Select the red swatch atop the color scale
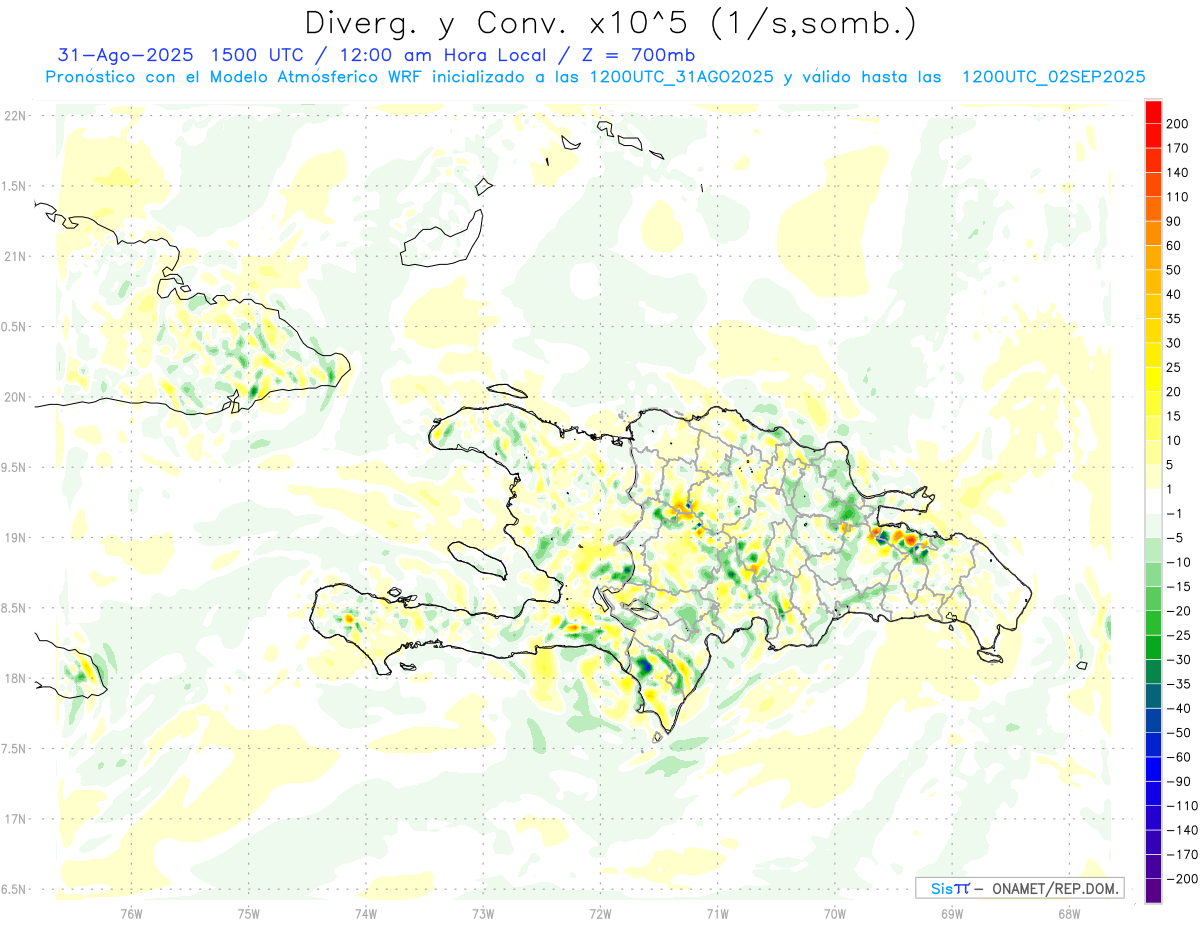 pos(1153,112)
